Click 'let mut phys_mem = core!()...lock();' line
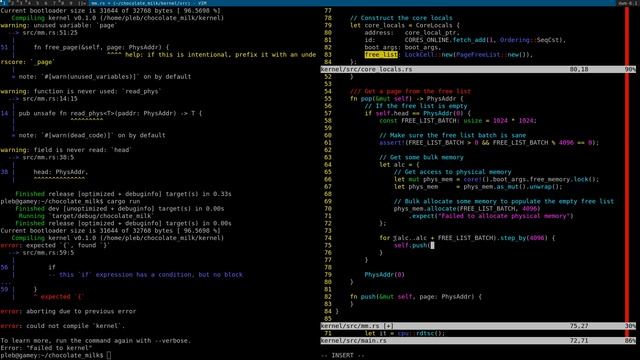 tap(497, 180)
